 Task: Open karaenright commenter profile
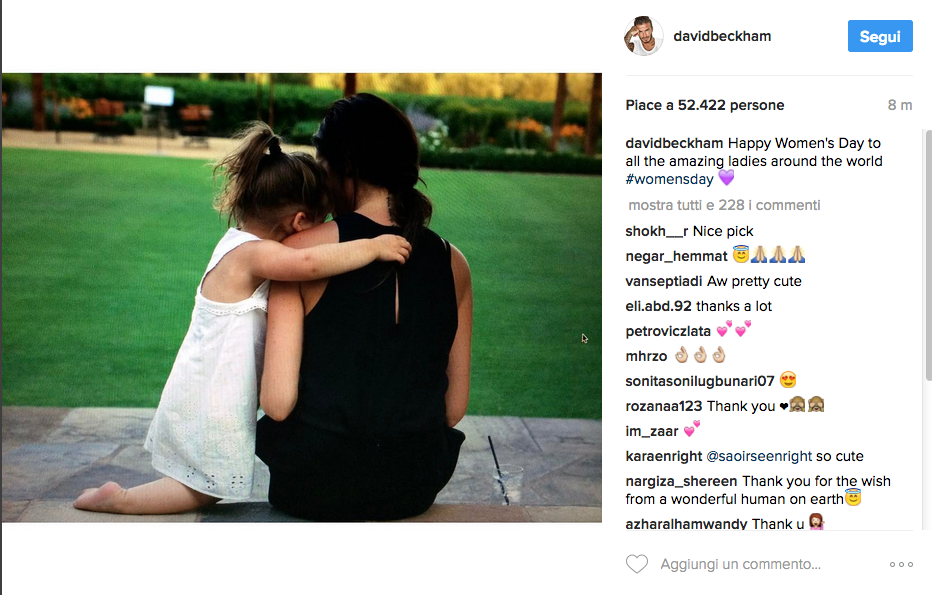tap(663, 456)
